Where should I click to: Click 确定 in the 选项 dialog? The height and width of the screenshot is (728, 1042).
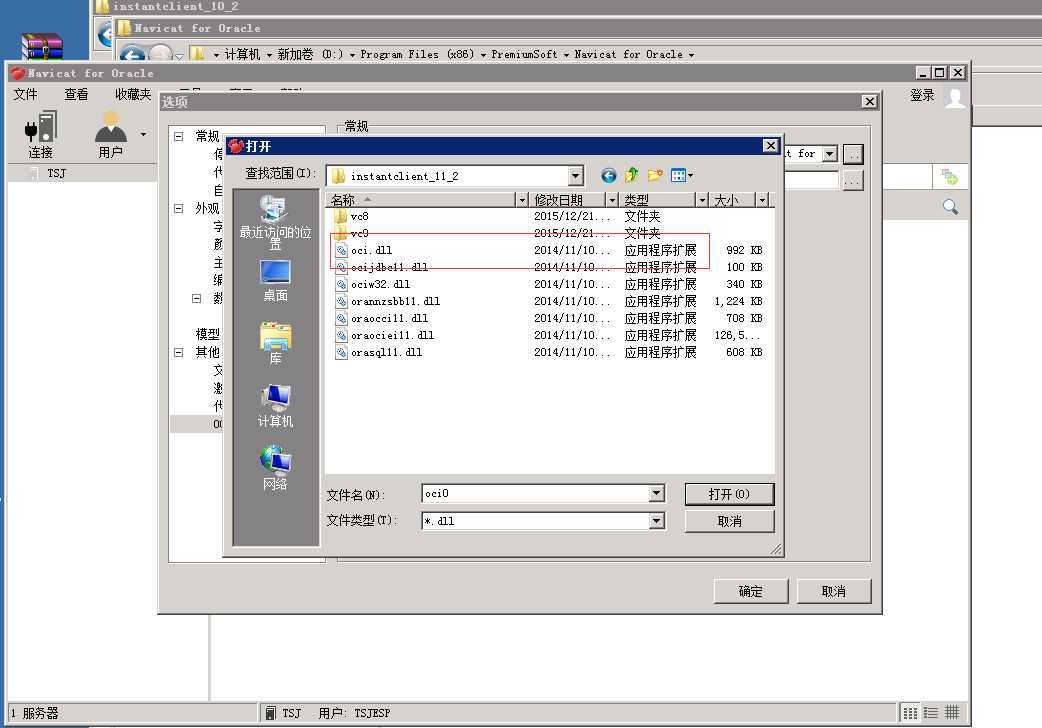751,591
